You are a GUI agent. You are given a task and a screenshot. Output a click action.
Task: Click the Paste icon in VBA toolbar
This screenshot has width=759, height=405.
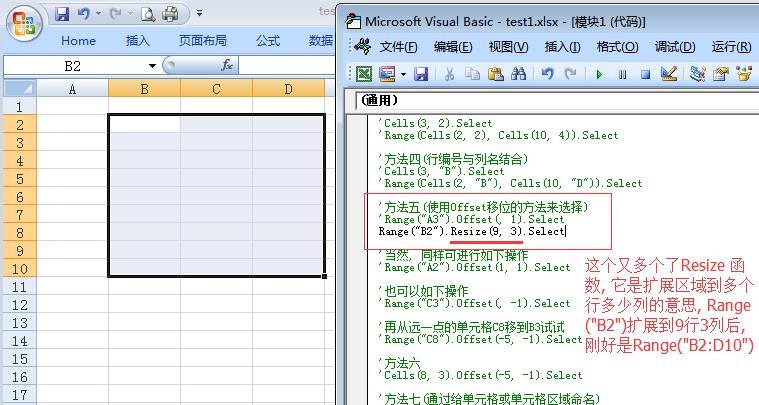(495, 74)
